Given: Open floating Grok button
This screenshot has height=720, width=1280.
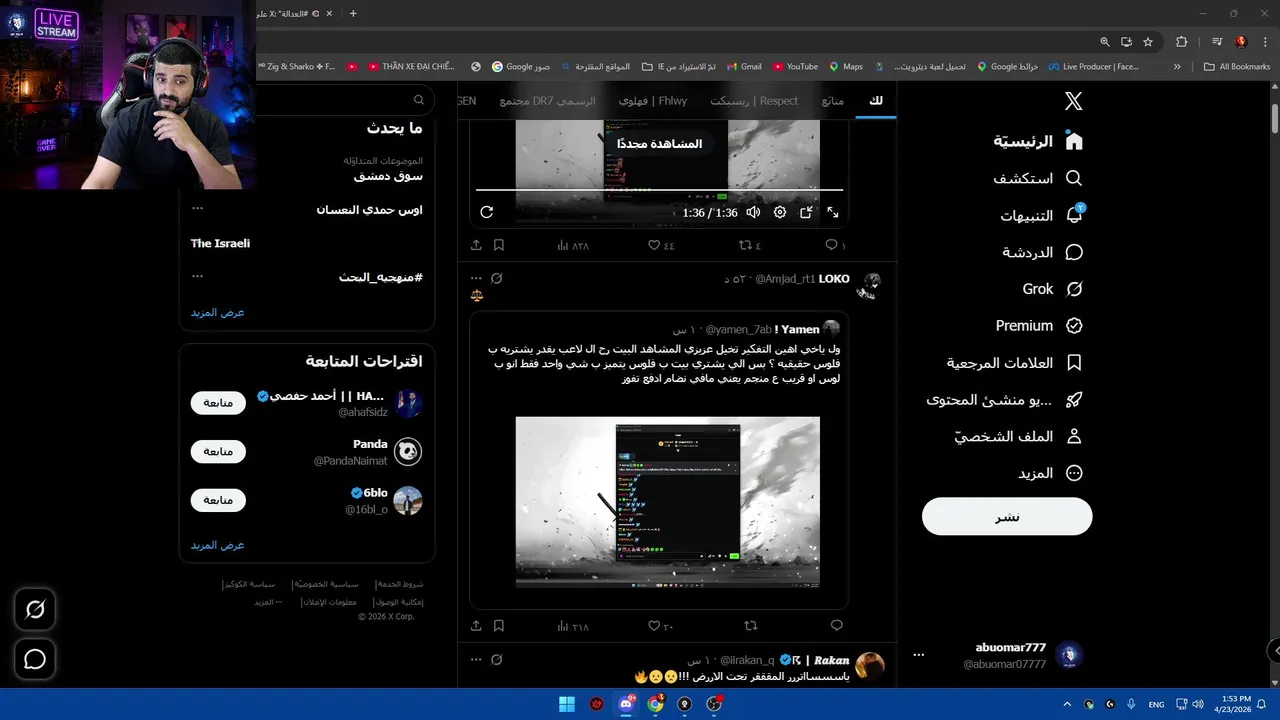Looking at the screenshot, I should click(35, 609).
